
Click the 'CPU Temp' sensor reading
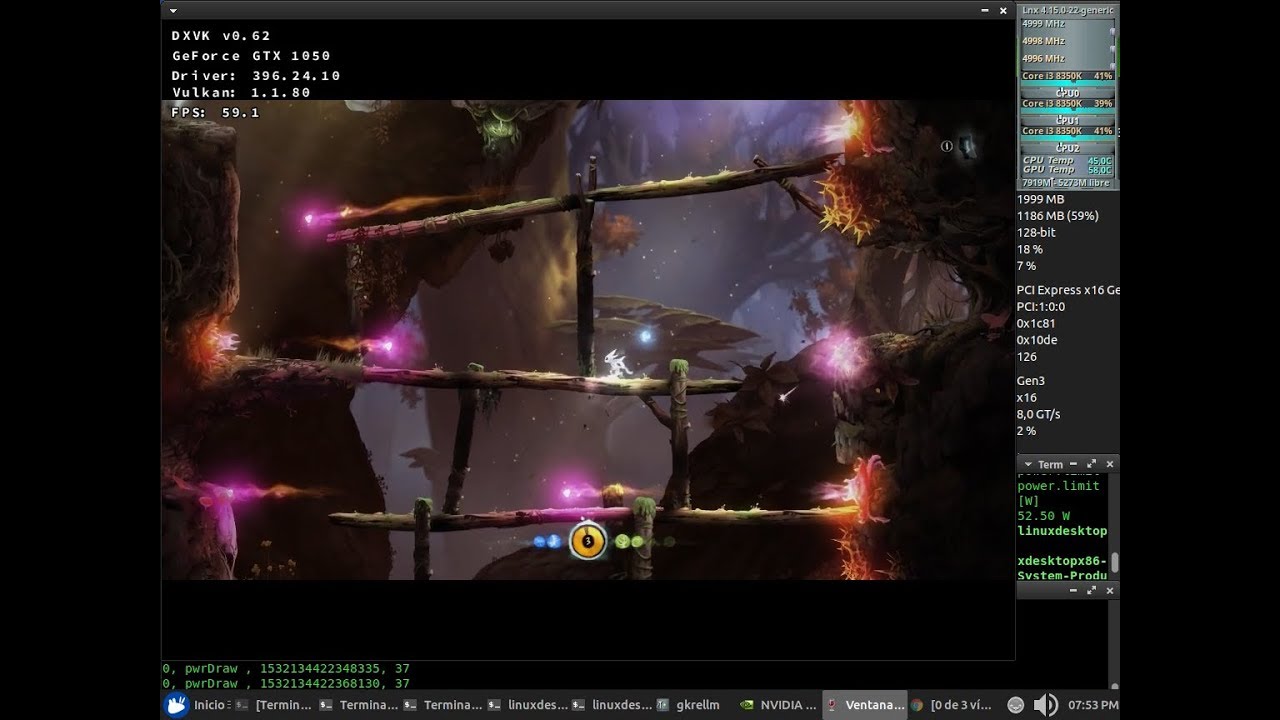pos(1067,160)
